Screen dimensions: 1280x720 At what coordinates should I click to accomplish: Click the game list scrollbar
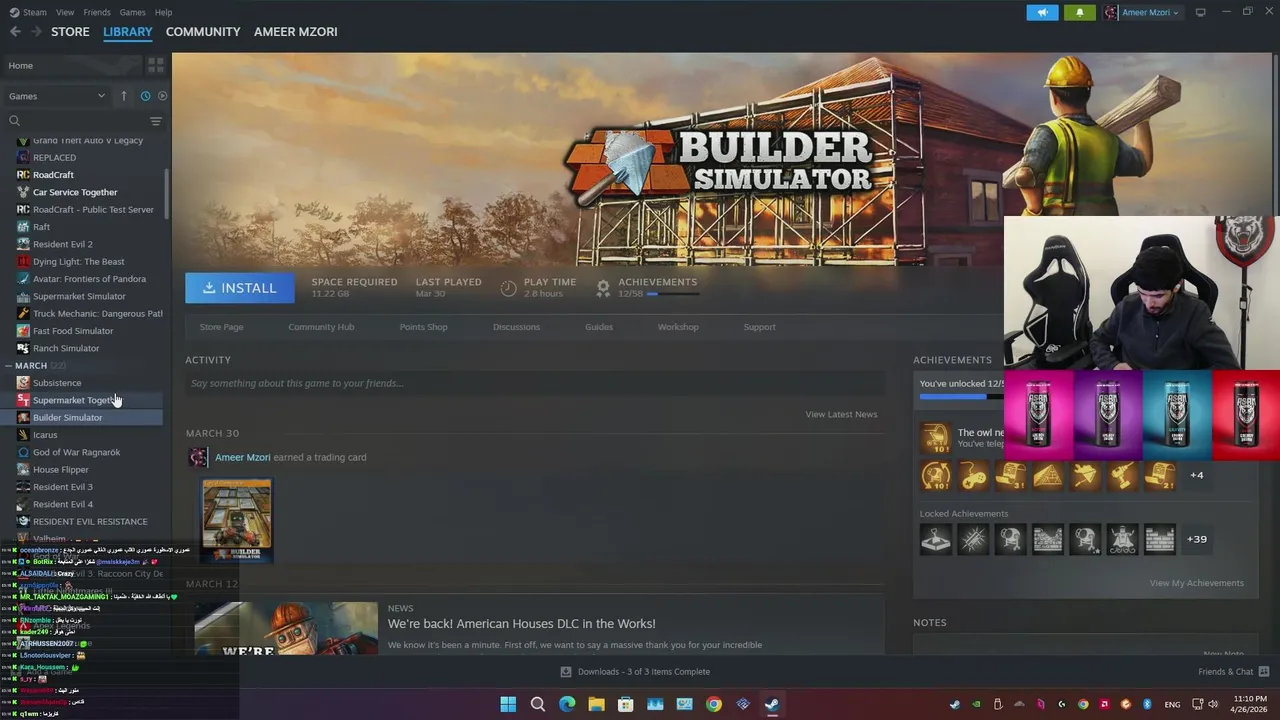point(166,195)
